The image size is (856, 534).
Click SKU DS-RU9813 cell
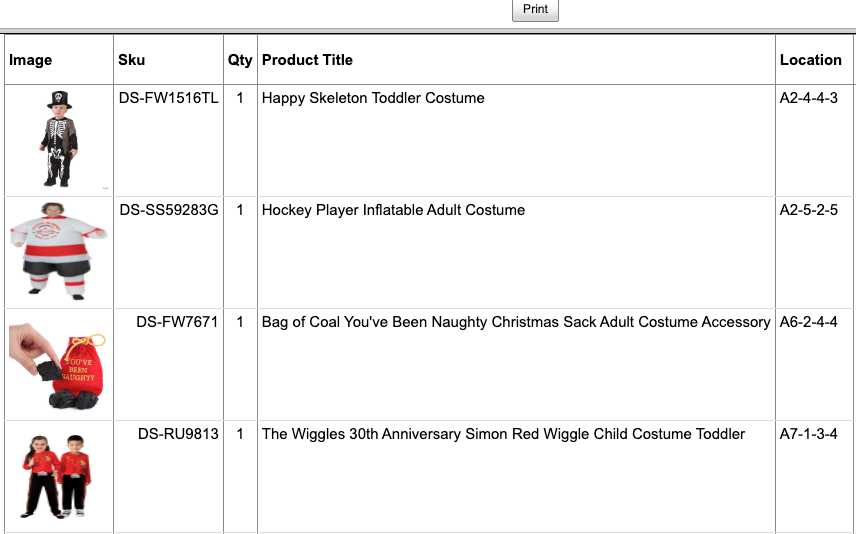(178, 434)
